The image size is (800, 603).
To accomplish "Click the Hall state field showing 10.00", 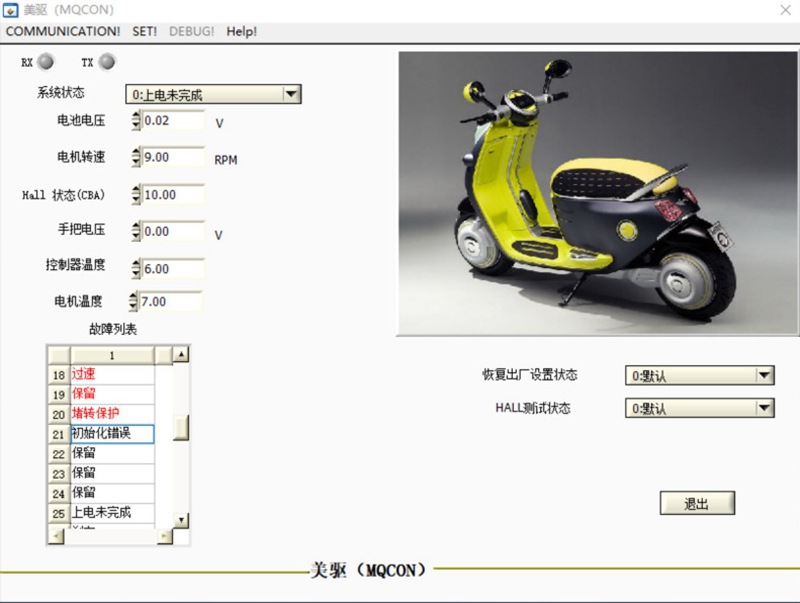I will (x=173, y=195).
